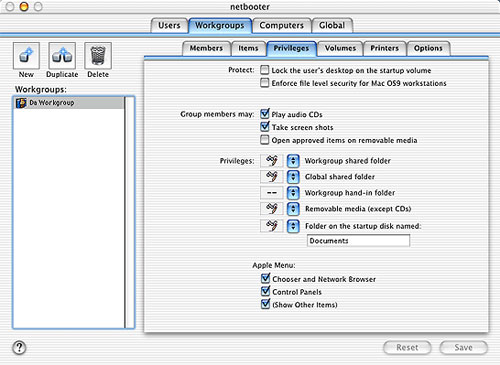
Task: Click the Duplicate workgroup icon
Action: tap(62, 55)
